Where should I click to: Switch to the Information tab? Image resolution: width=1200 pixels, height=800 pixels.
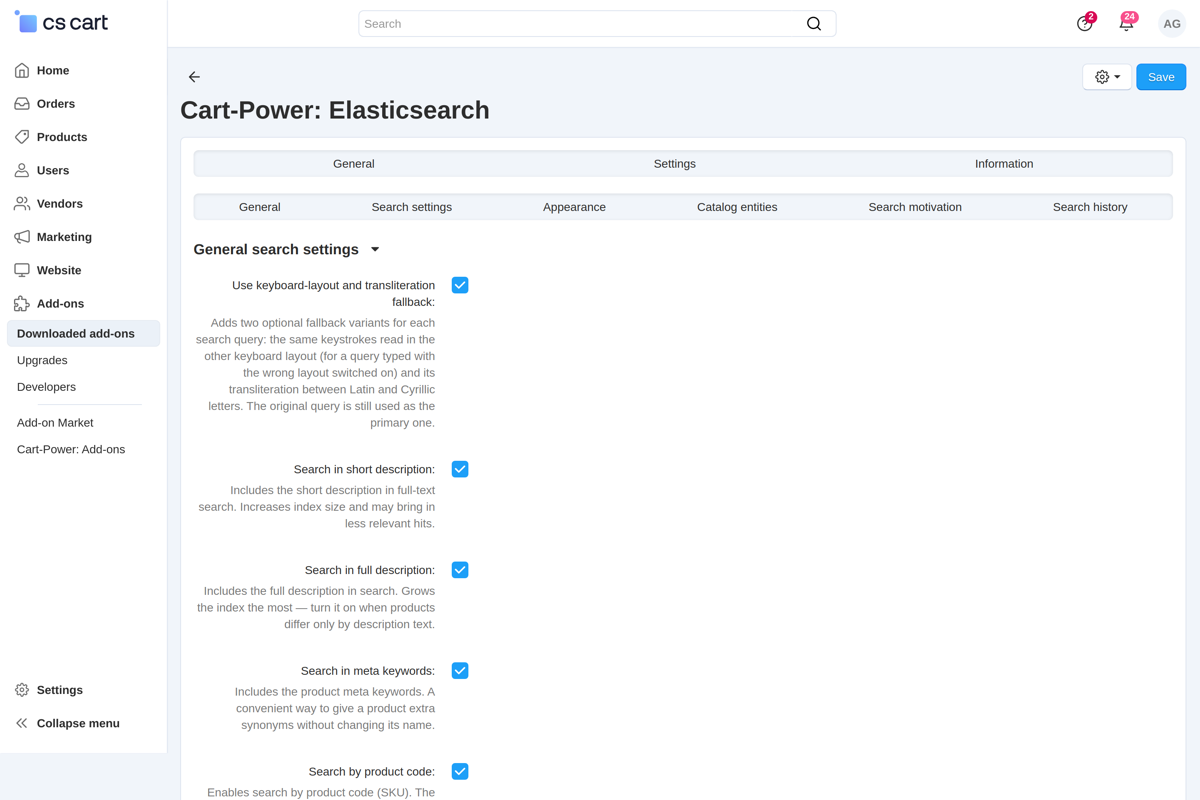(1004, 164)
